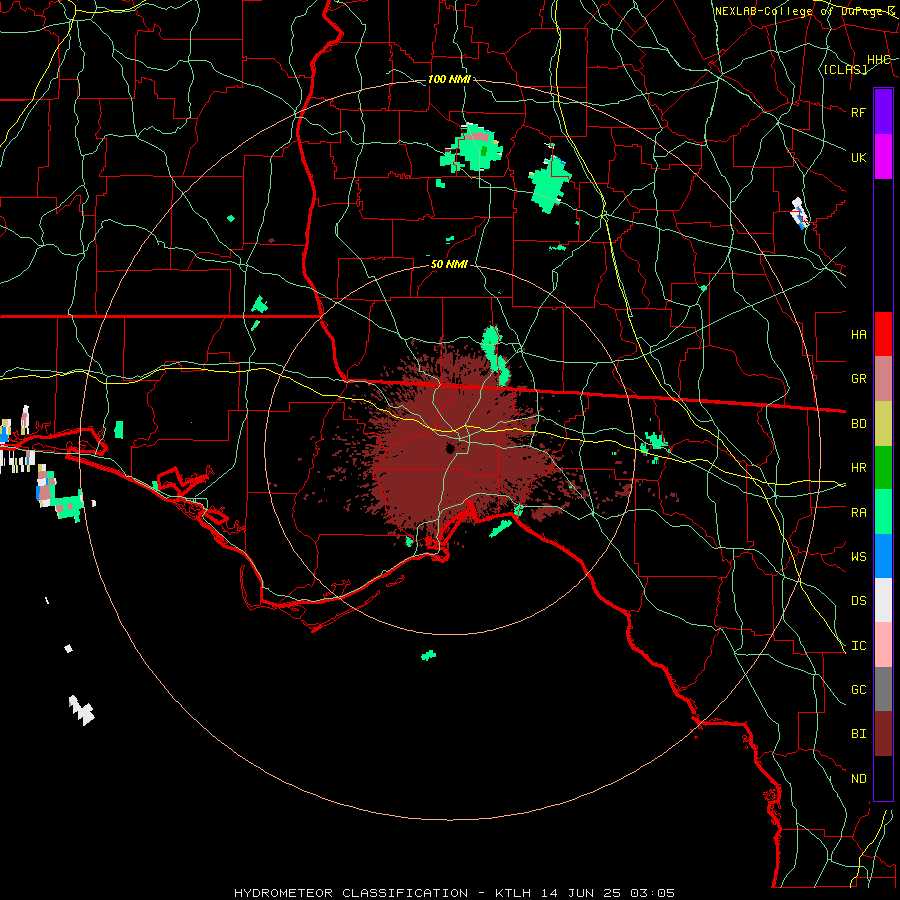900x900 pixels.
Task: Click the IC legend label
Action: tap(858, 646)
